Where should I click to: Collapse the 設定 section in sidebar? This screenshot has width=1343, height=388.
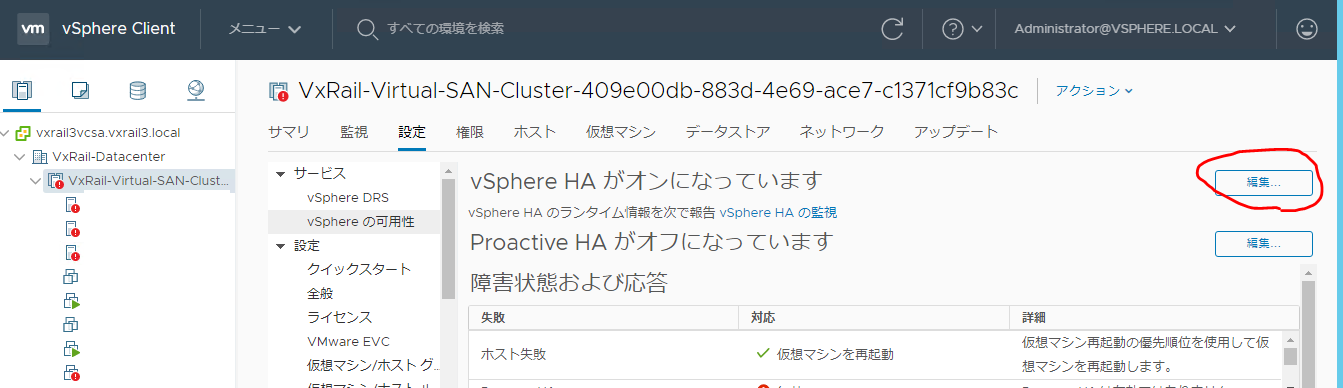tap(280, 246)
